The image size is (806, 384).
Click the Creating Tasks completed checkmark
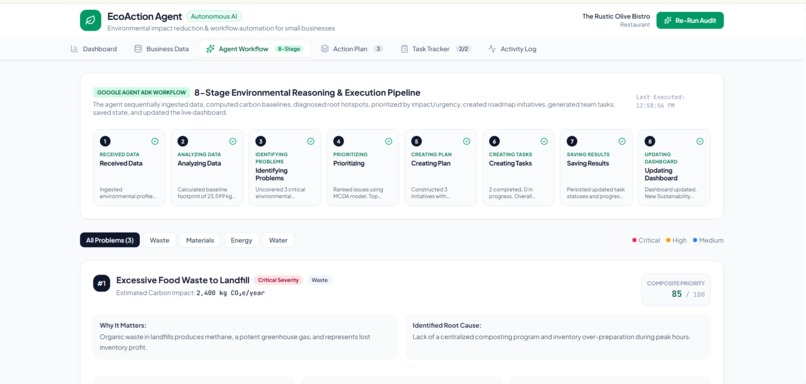(x=544, y=141)
